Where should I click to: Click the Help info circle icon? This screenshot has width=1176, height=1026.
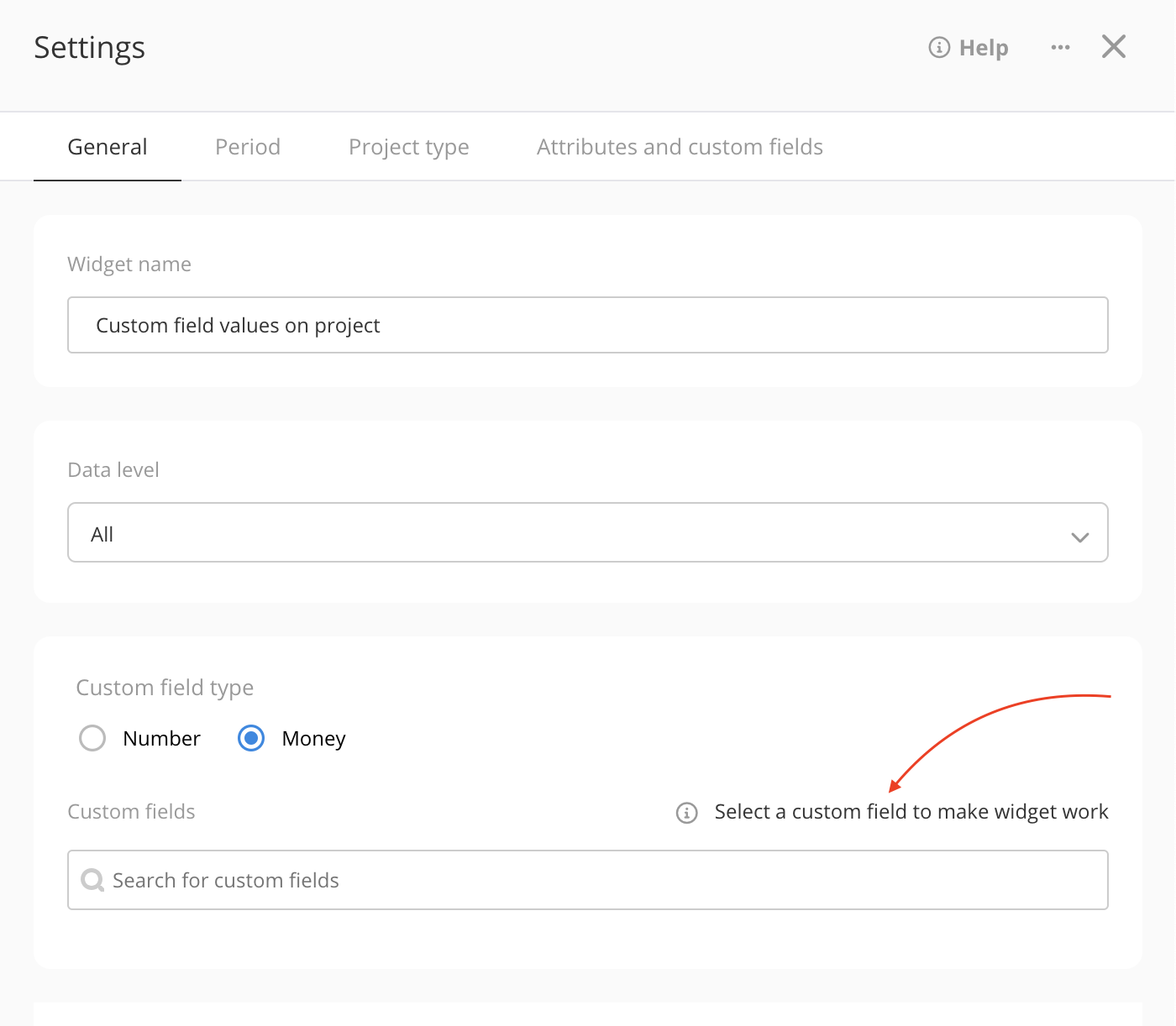coord(938,48)
